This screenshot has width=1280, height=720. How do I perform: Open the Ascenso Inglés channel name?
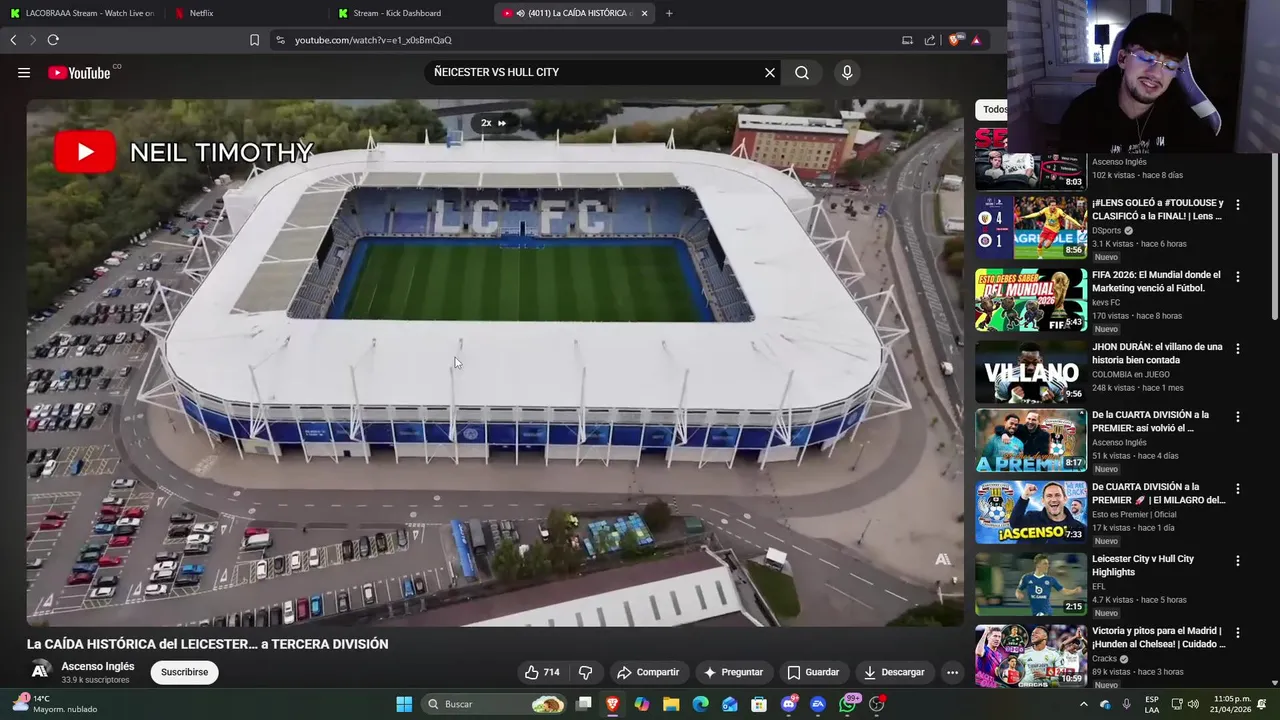(x=98, y=666)
